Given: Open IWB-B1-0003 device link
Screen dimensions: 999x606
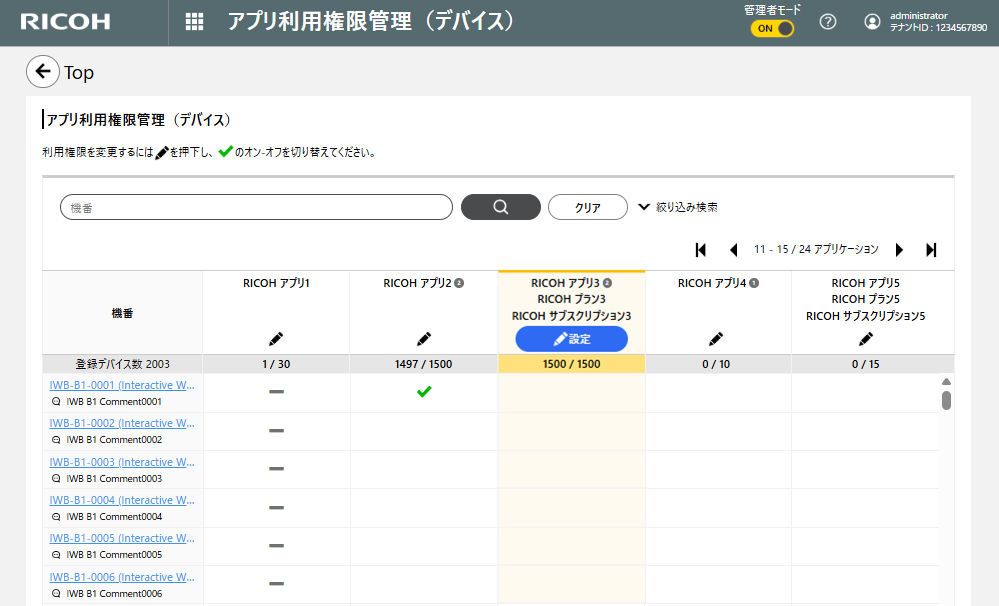Looking at the screenshot, I should 122,462.
